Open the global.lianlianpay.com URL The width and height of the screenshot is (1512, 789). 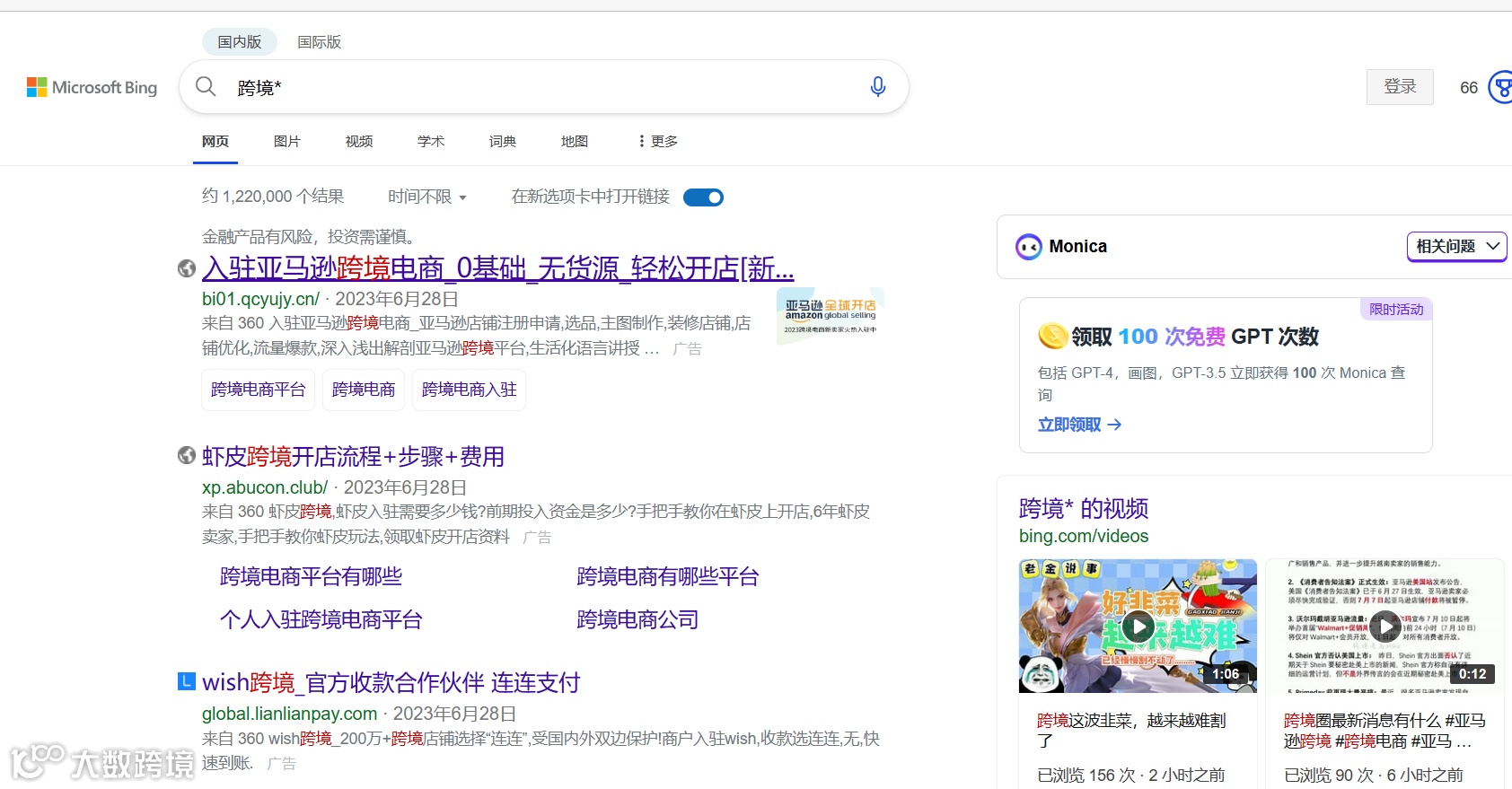(x=289, y=714)
